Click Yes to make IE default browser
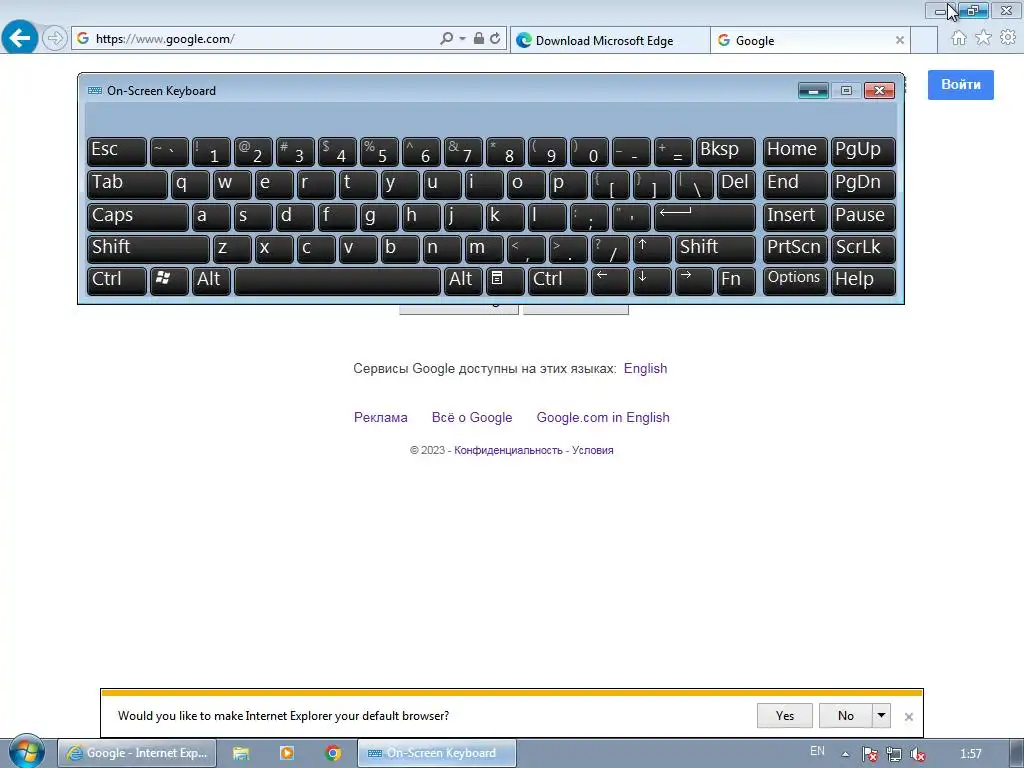This screenshot has height=768, width=1024. click(784, 716)
